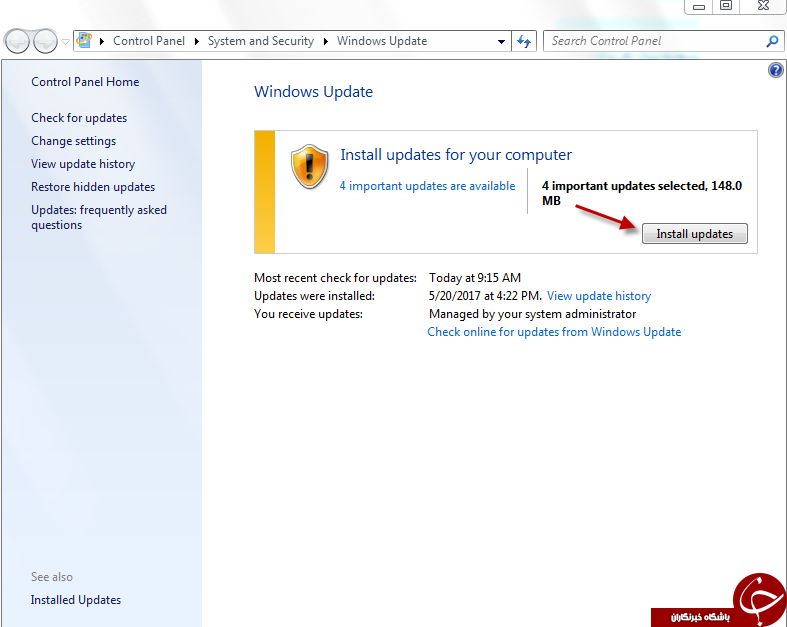Click 'You receive updates:' label
This screenshot has height=627, width=787.
tap(308, 314)
